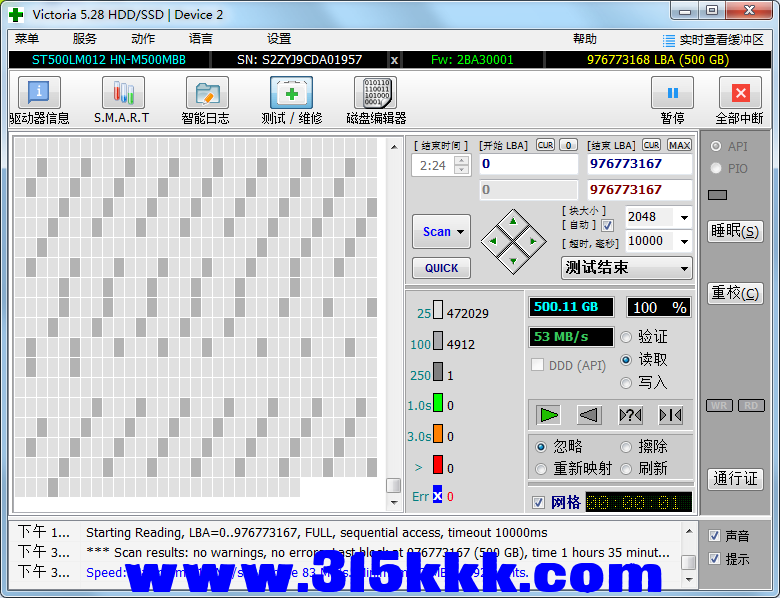Viewport: 780px width, 598px height.
Task: Open the 设置 menu
Action: pos(279,39)
